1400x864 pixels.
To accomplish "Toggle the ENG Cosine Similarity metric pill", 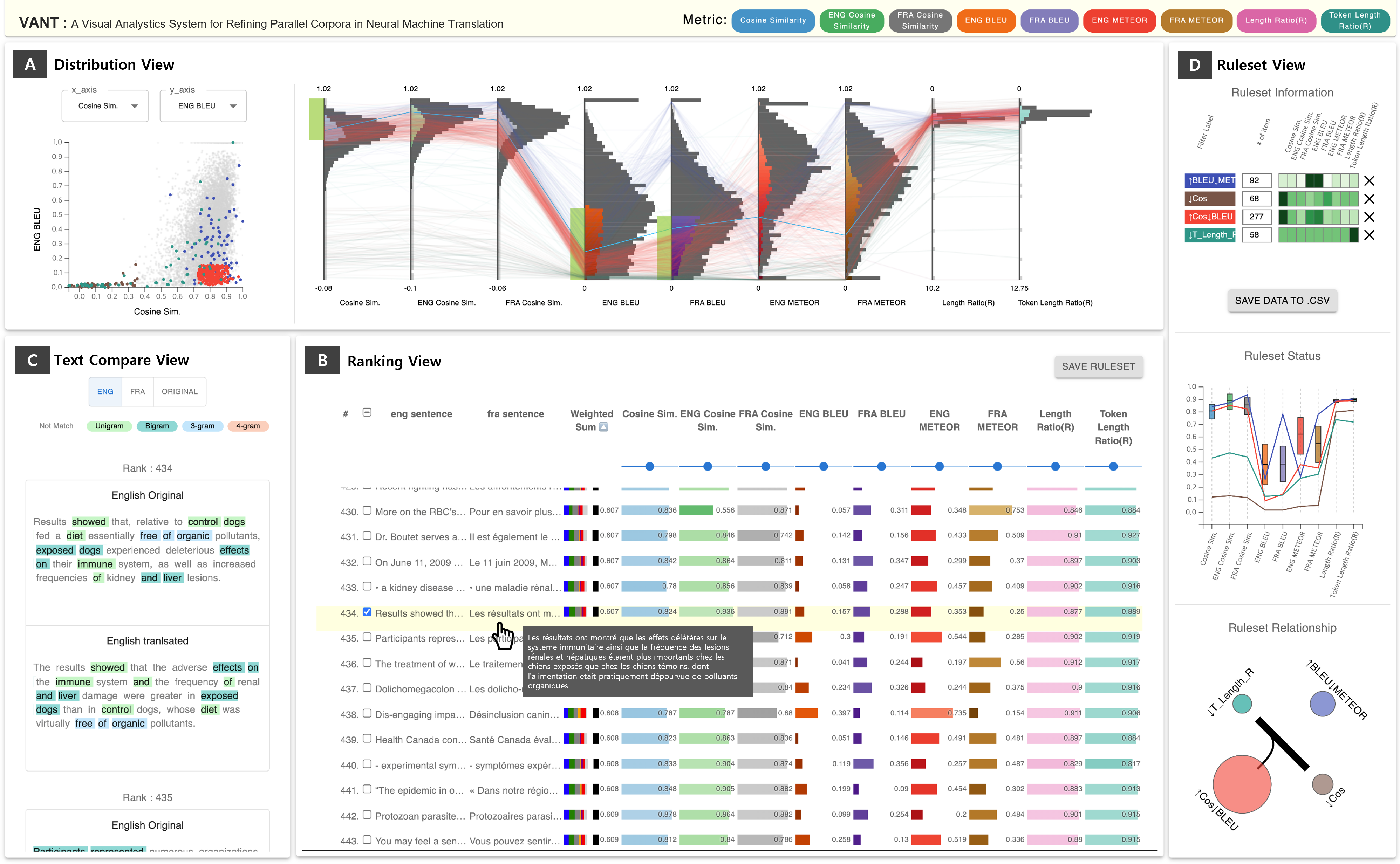I will (852, 21).
